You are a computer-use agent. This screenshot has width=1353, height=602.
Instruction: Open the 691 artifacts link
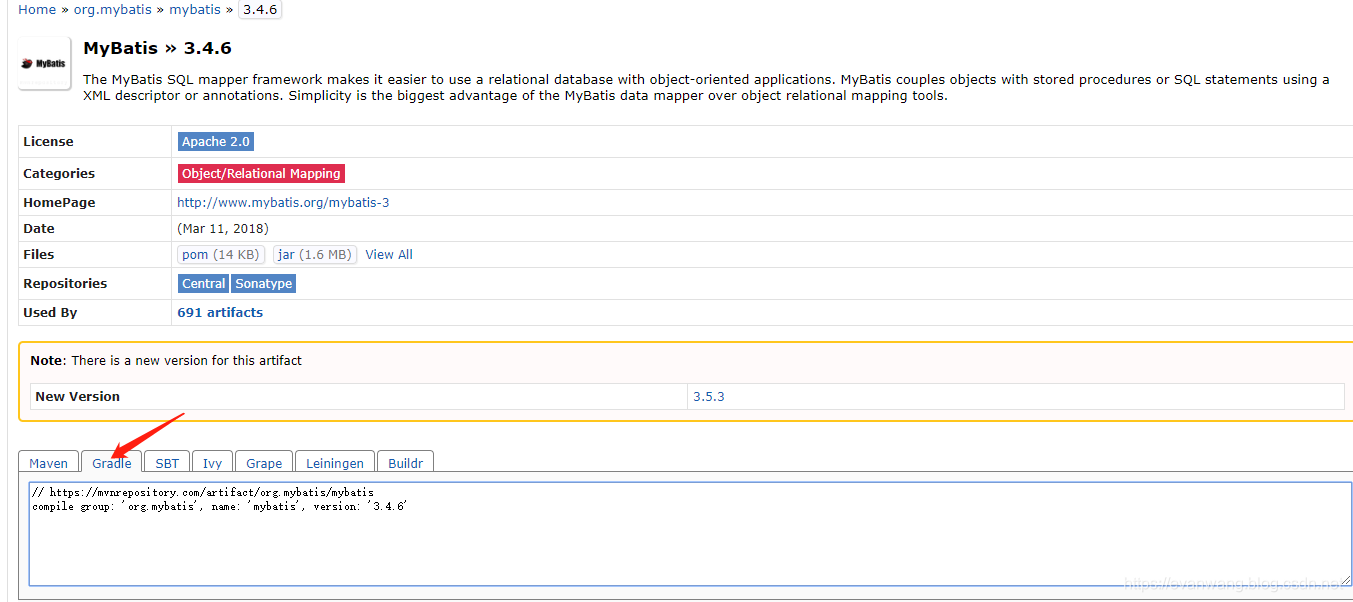coord(220,313)
